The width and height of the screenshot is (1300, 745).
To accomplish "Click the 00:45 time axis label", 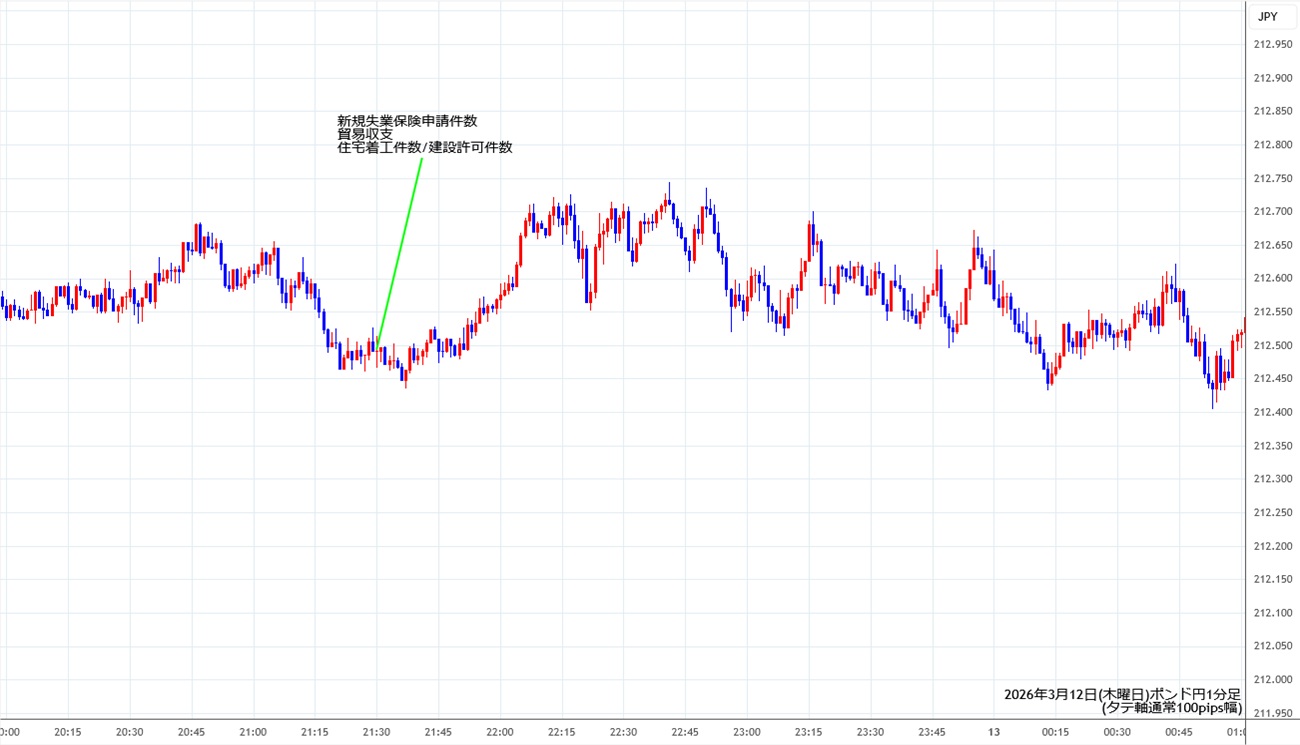I will coord(1179,732).
